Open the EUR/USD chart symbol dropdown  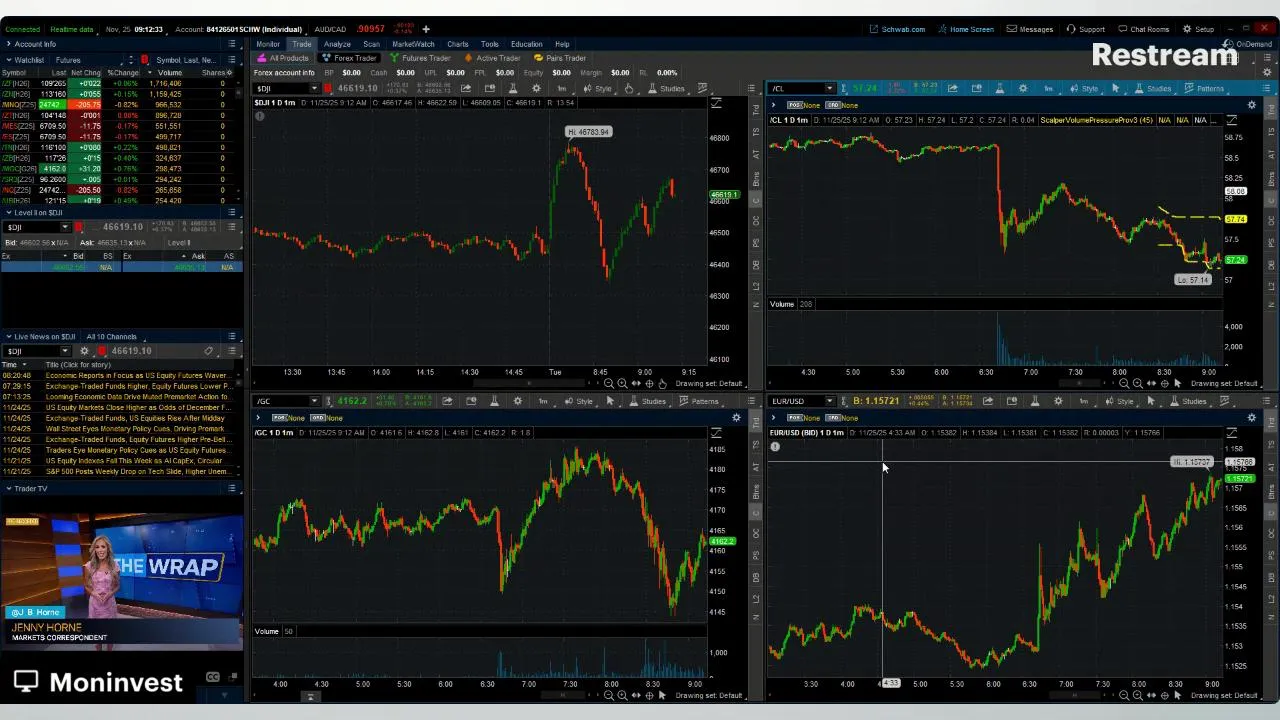point(829,401)
